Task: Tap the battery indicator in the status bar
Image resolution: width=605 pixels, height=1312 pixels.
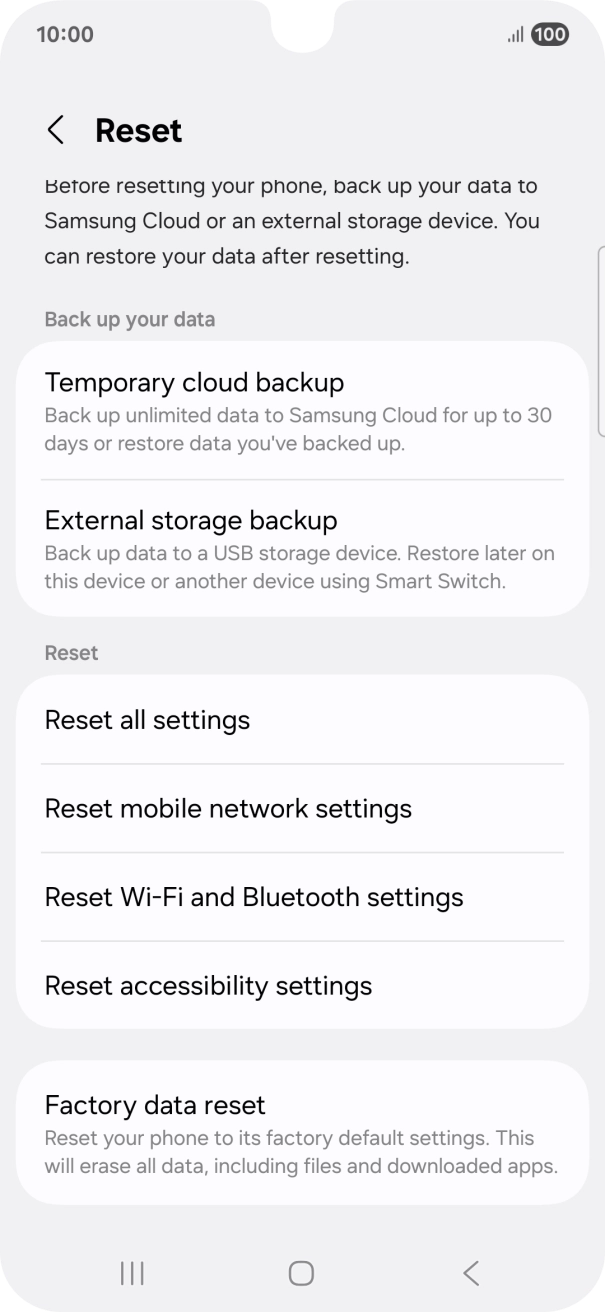Action: coord(549,35)
